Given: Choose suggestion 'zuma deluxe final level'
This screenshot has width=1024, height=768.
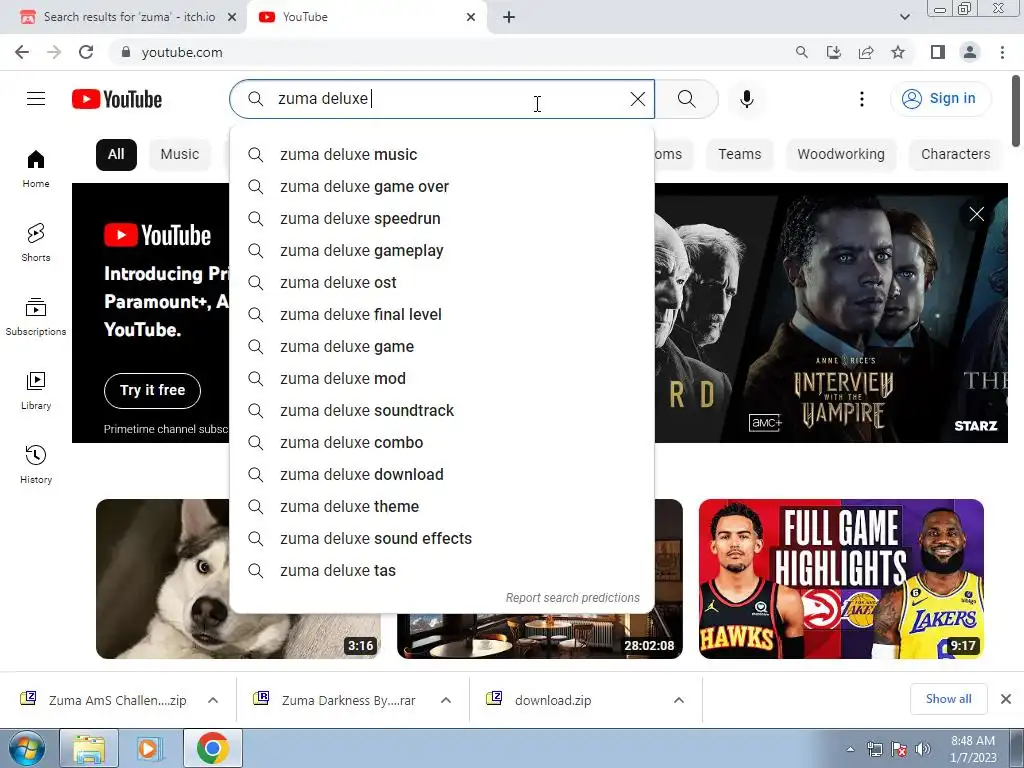Looking at the screenshot, I should [x=442, y=315].
